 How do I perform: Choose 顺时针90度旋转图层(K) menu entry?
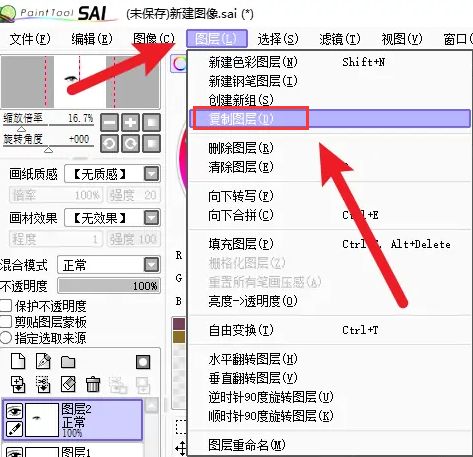[330, 416]
